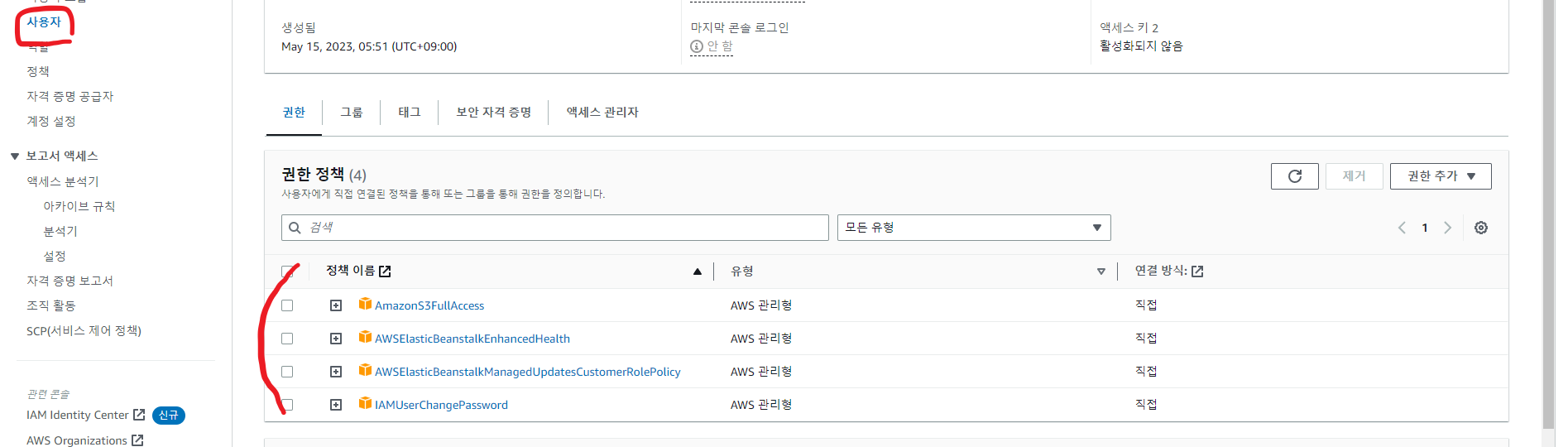The image size is (1568, 447).
Task: Collapse the 보고서 액세스 sidebar section
Action: [x=15, y=156]
